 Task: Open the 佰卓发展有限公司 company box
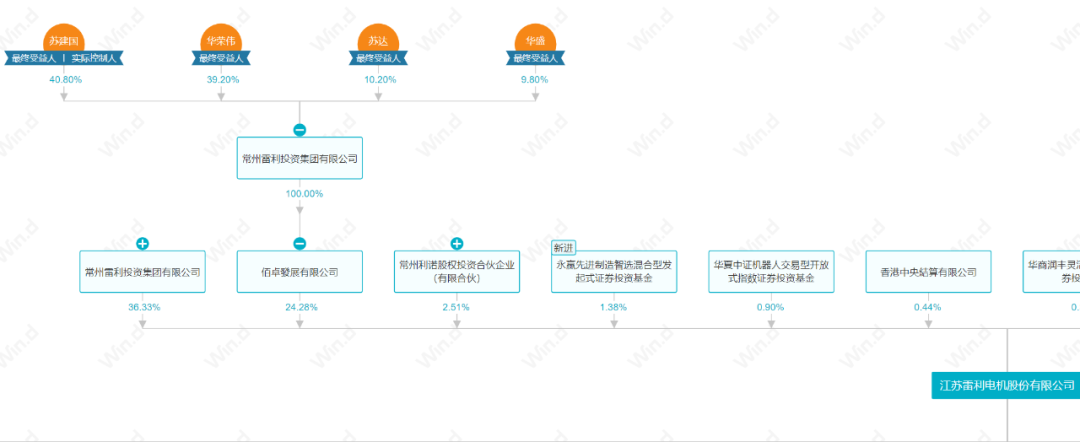coord(299,272)
